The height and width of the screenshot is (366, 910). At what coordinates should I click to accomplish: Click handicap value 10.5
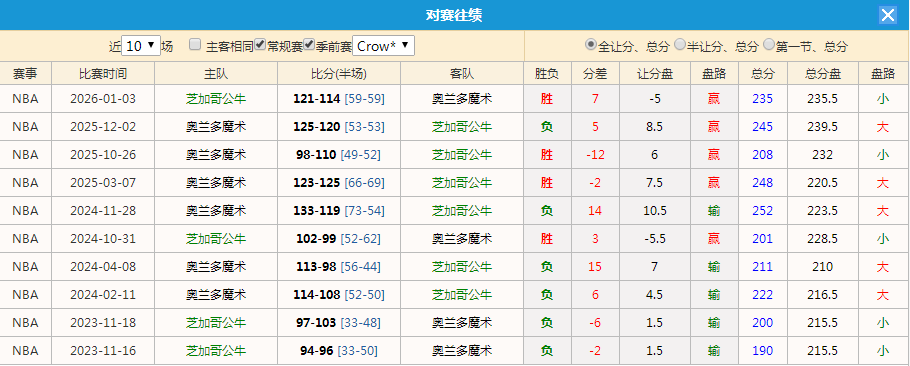tap(655, 211)
